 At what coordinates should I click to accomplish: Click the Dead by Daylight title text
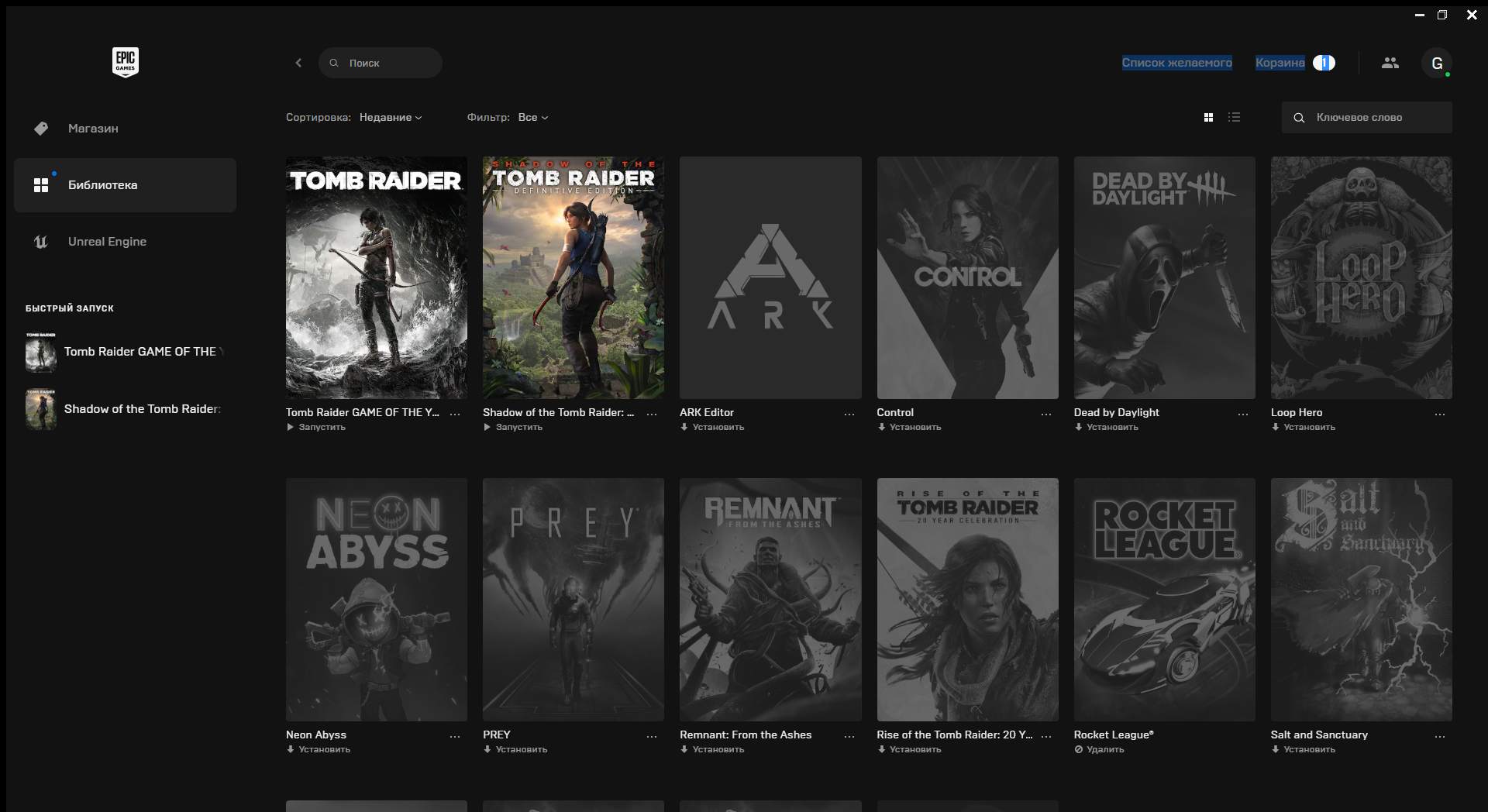coord(1117,412)
